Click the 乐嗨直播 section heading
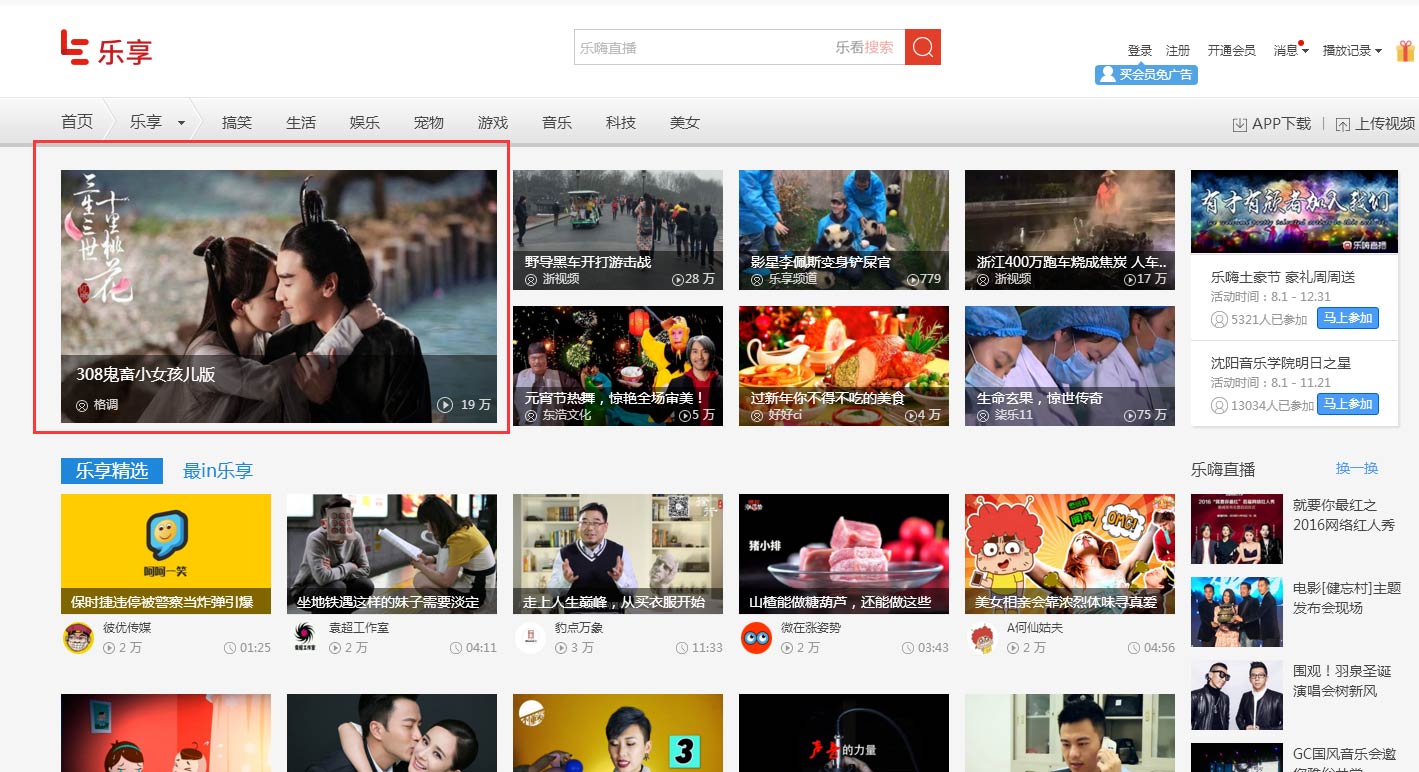 pos(1223,469)
